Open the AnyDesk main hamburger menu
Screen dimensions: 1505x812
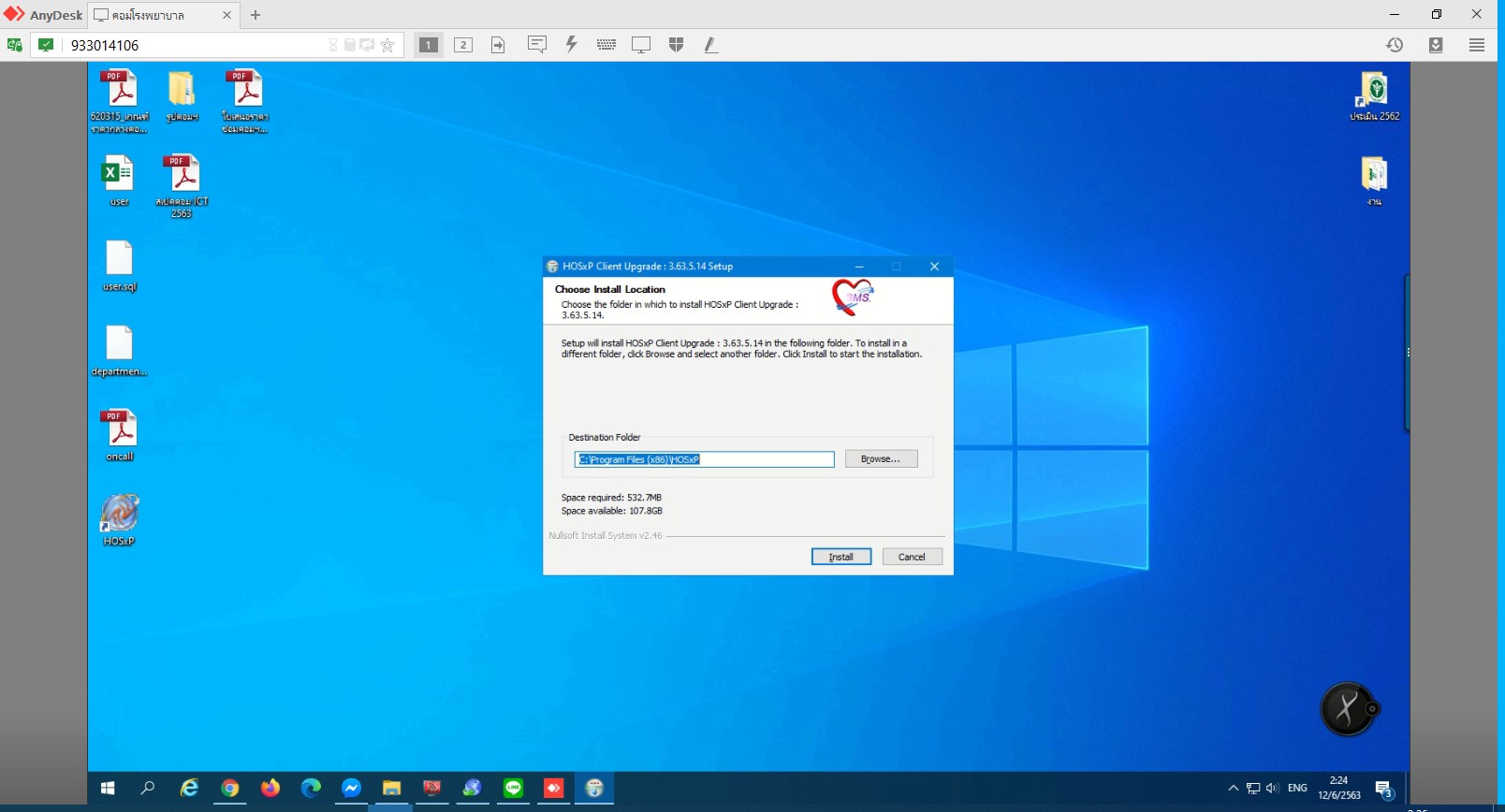point(1477,45)
